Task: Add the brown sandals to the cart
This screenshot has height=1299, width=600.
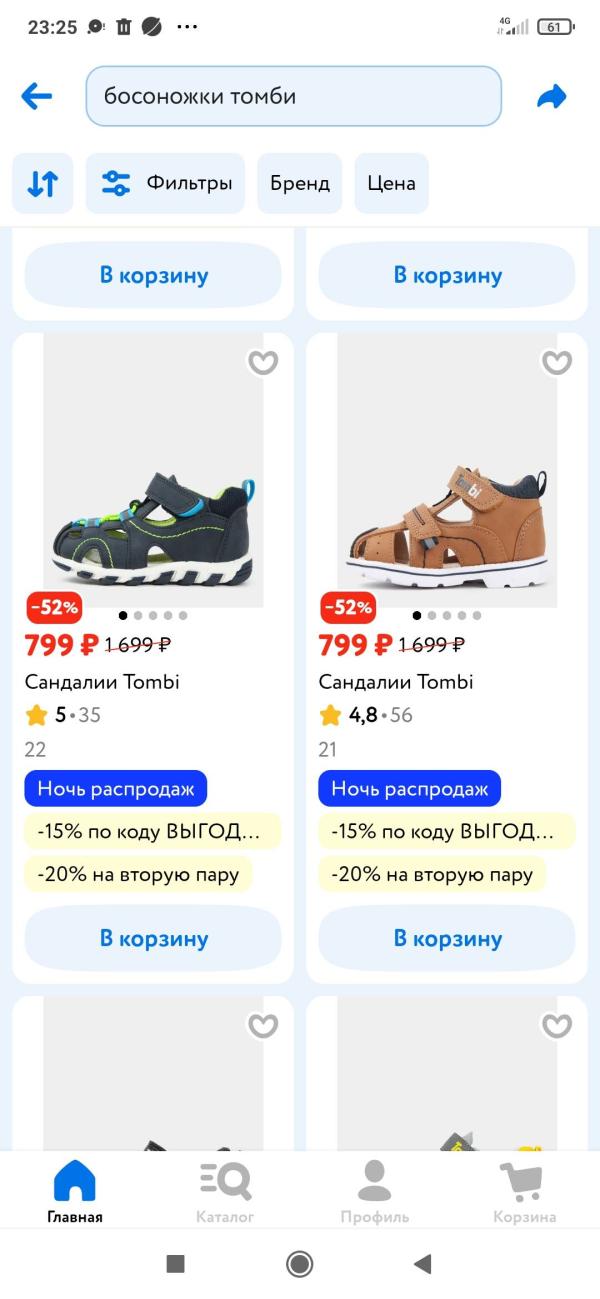Action: pyautogui.click(x=447, y=938)
